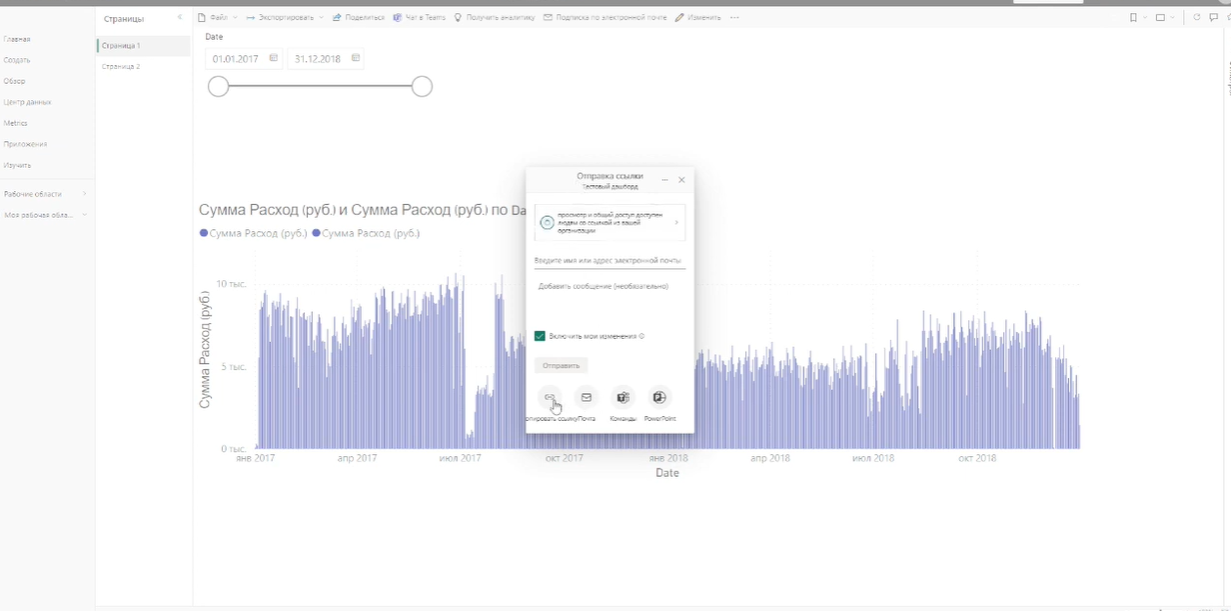Image resolution: width=1231 pixels, height=611 pixels.
Task: Open link access settings in sharing dialog
Action: [x=610, y=222]
